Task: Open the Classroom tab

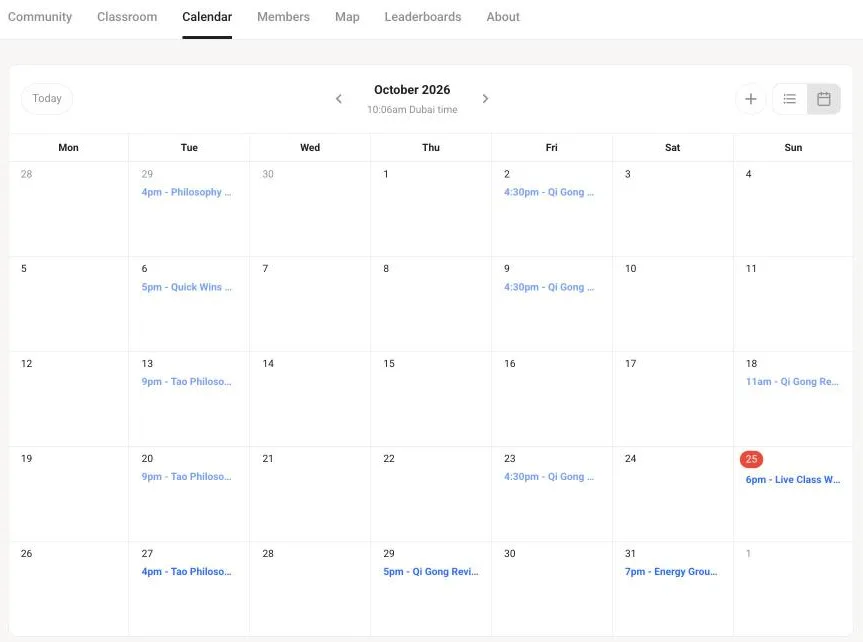Action: pos(127,17)
